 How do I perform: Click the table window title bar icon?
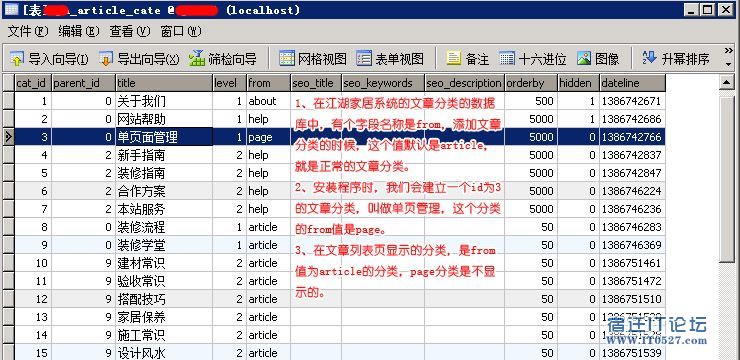11,9
